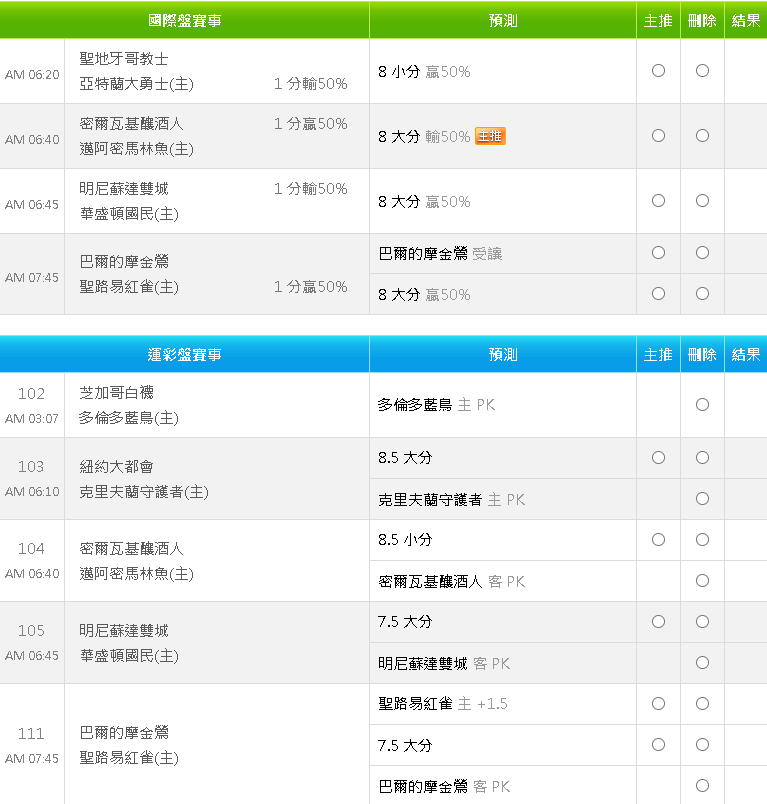Click 華盛頓國民(主) in game 105 row

click(x=129, y=656)
